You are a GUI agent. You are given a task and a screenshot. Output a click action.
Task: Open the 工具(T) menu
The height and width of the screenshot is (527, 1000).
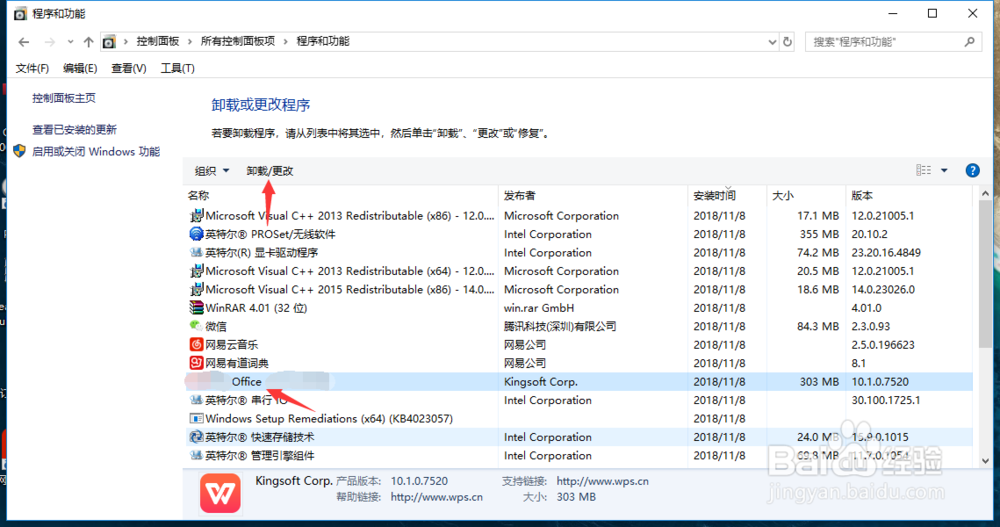point(177,68)
